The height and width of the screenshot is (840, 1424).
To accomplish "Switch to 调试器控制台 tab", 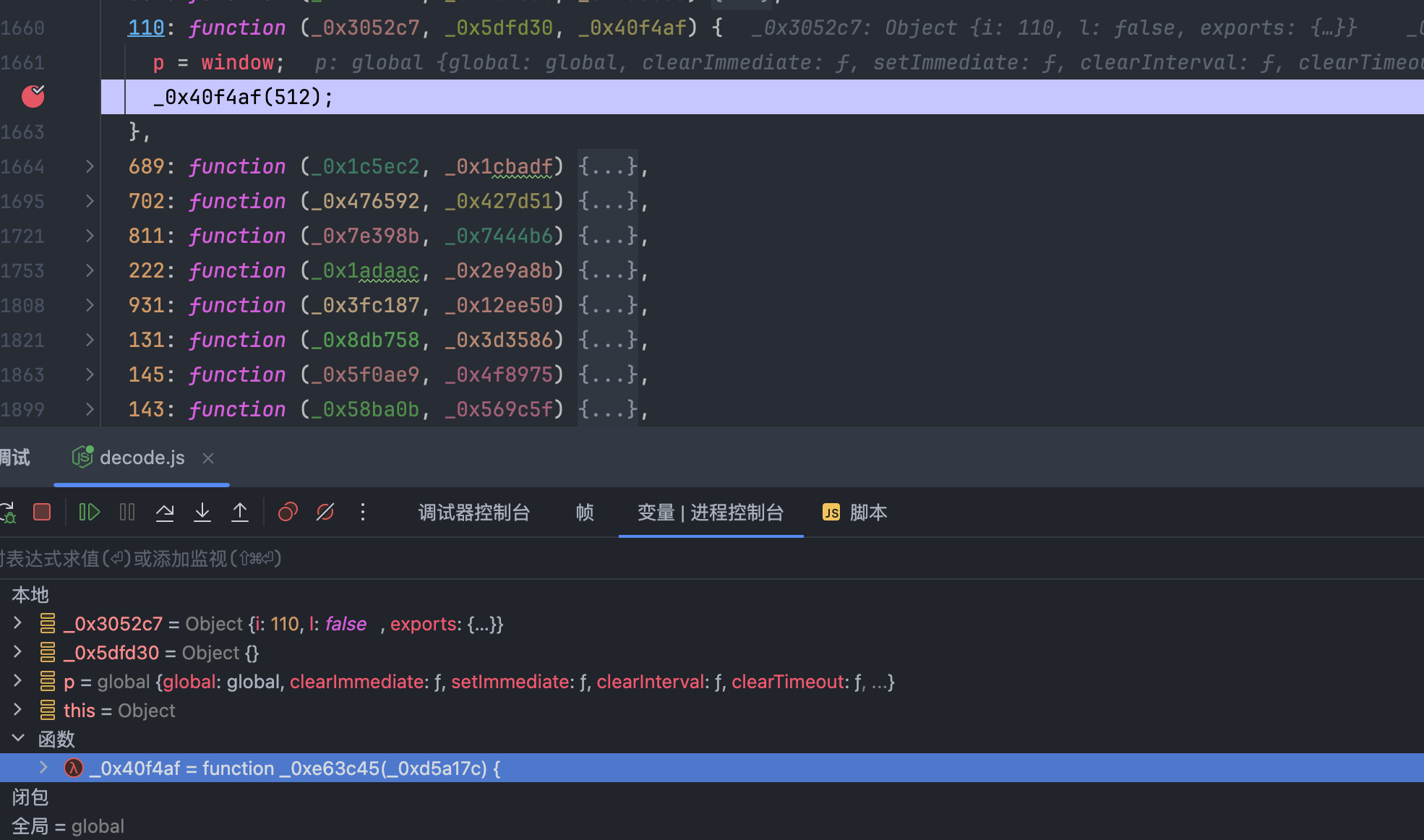I will 473,513.
